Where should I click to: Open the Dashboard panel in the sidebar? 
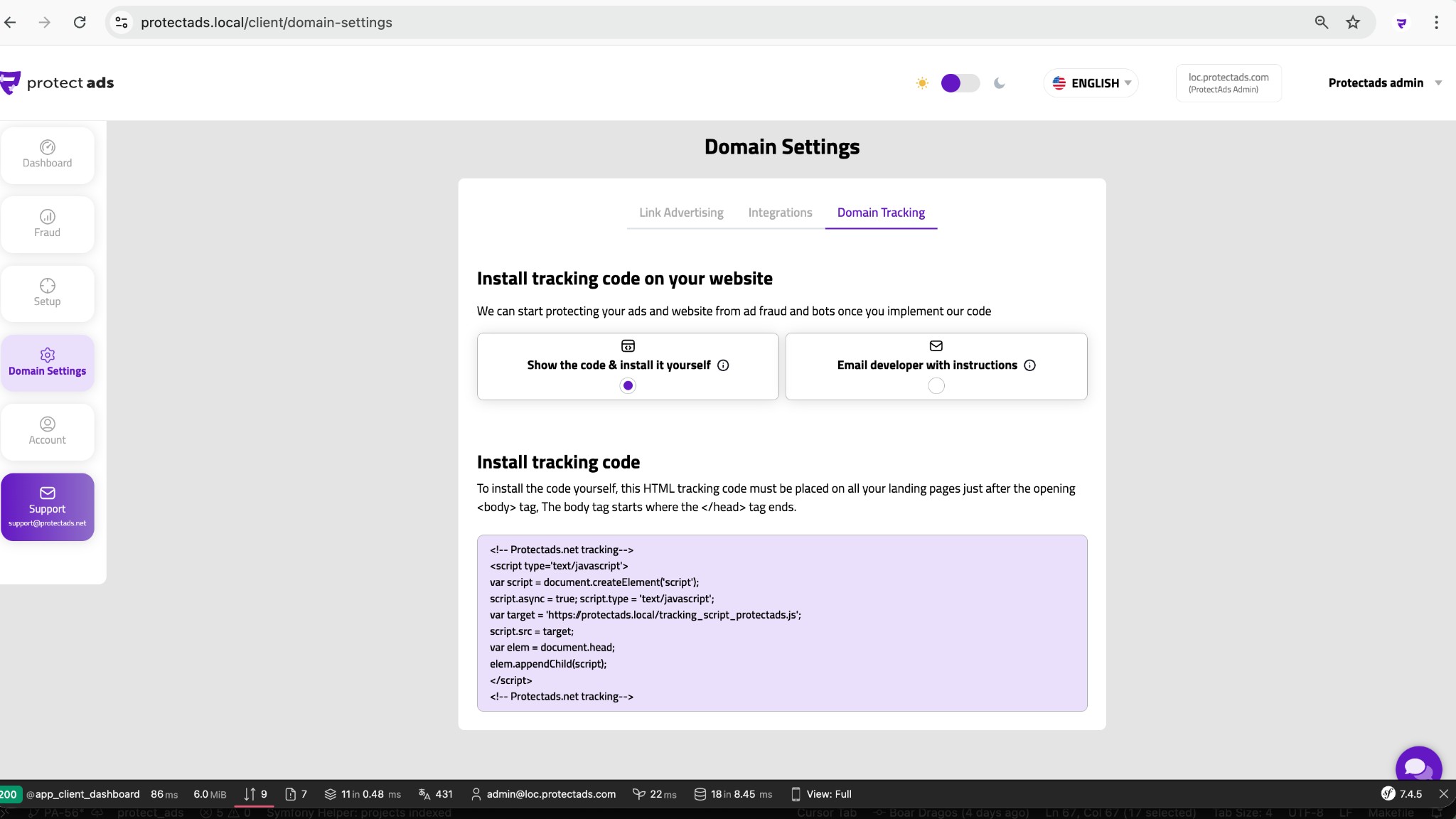47,155
